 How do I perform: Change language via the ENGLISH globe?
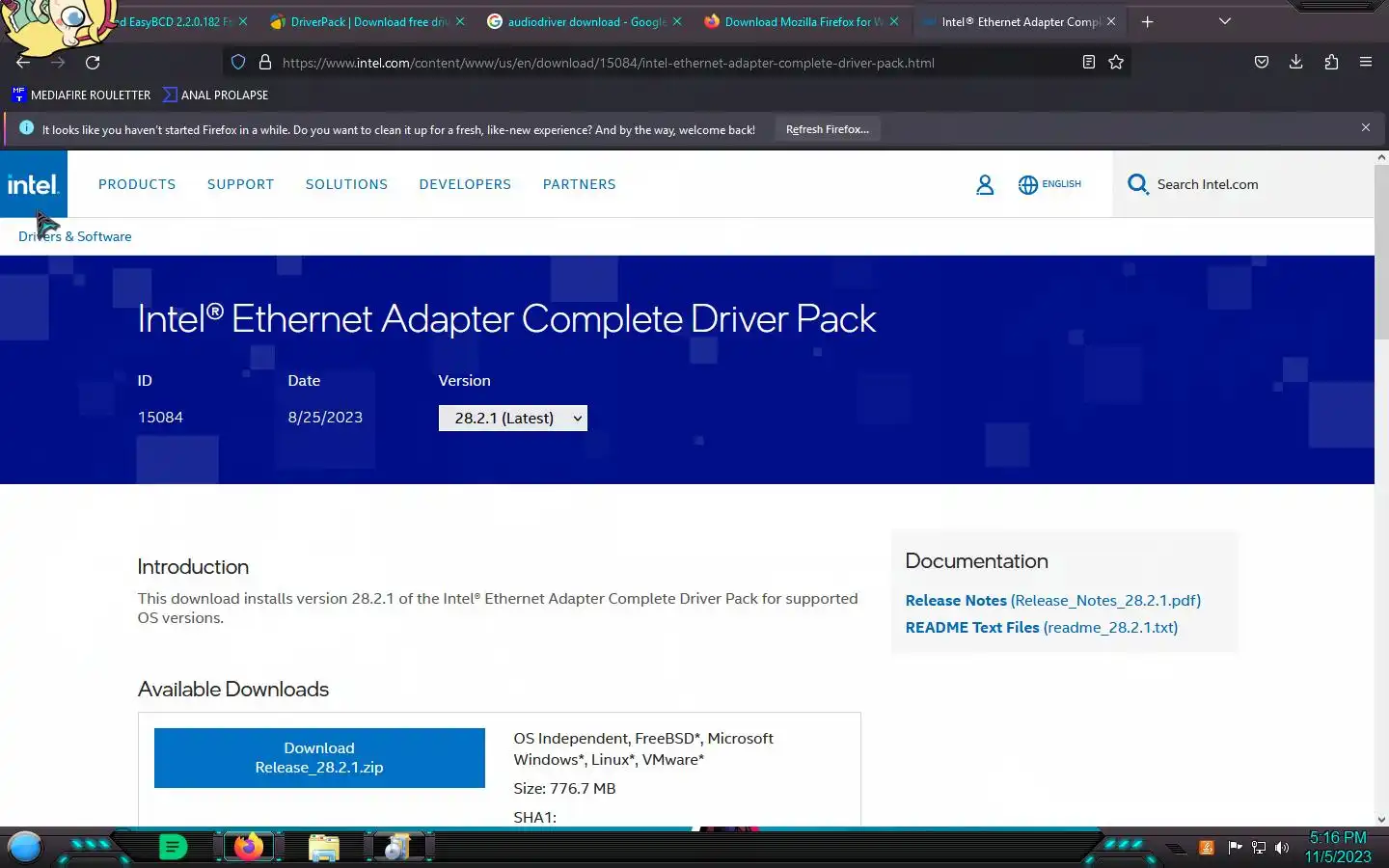tap(1049, 184)
